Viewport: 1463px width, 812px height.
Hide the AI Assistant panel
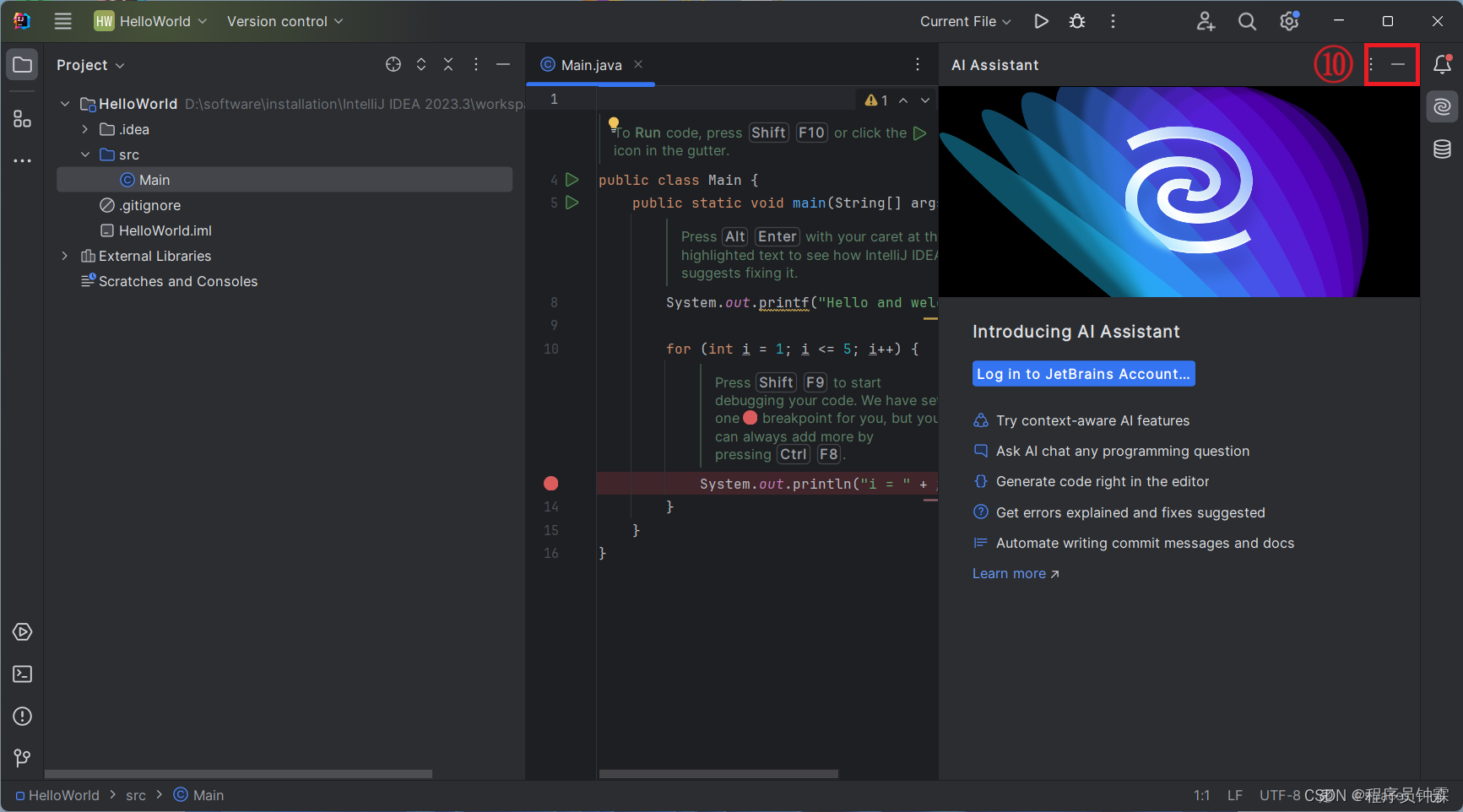(x=1398, y=64)
